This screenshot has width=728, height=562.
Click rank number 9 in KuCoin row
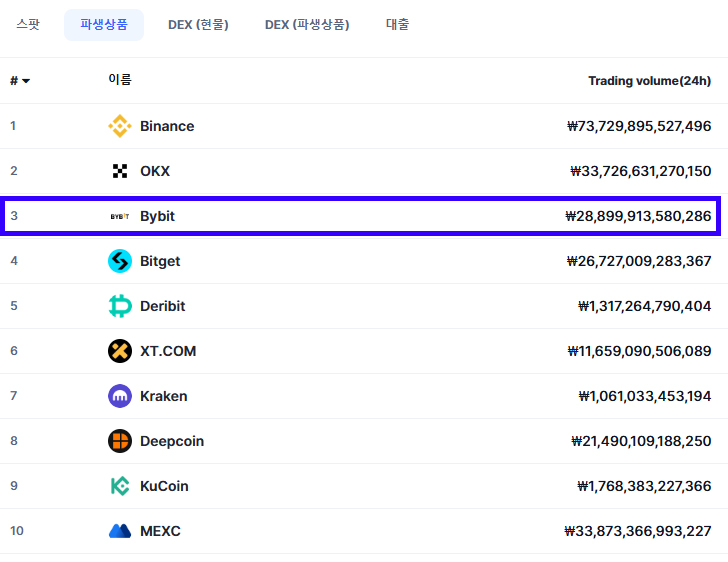tap(14, 486)
